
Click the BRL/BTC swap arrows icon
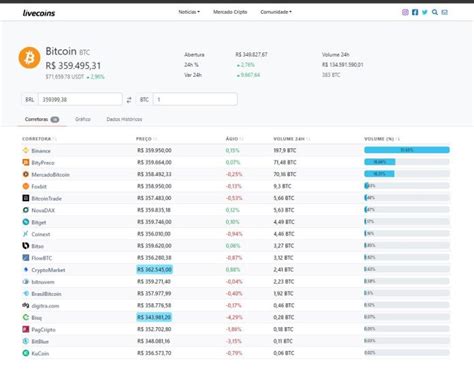[129, 100]
